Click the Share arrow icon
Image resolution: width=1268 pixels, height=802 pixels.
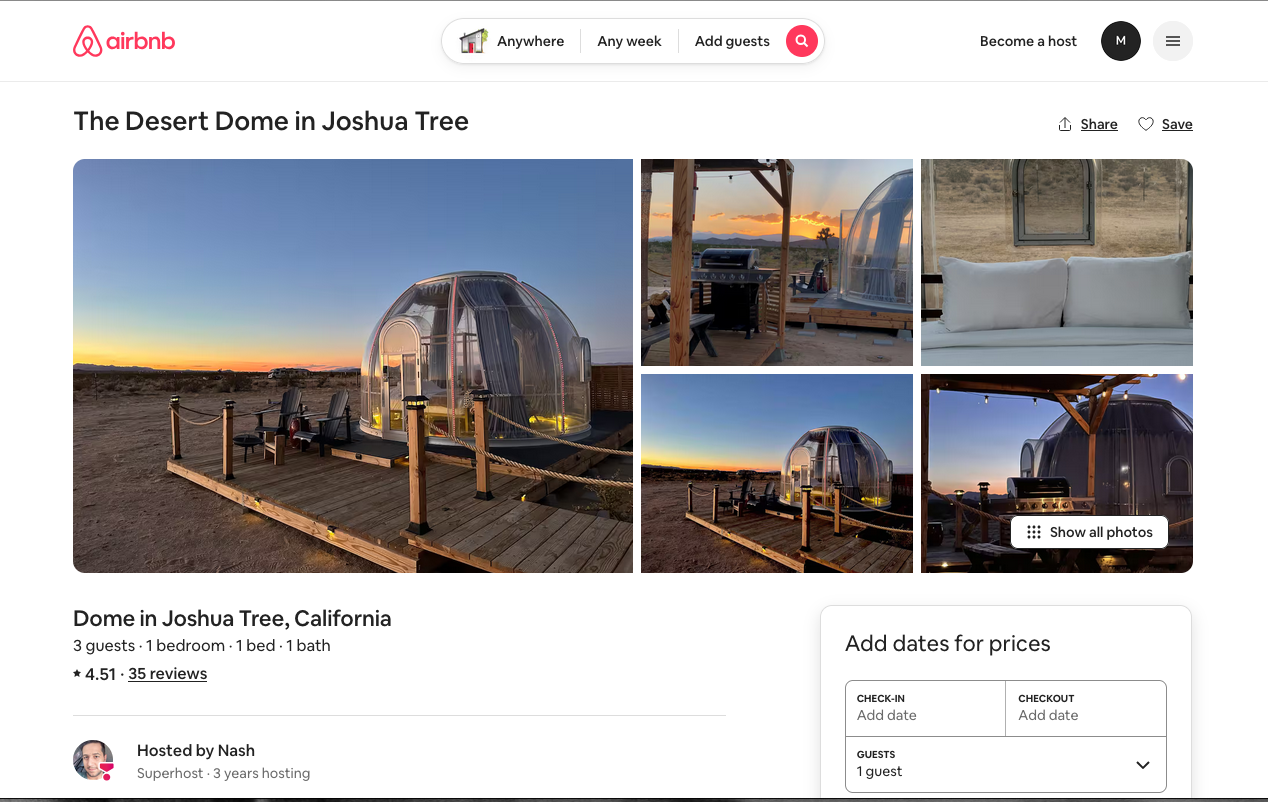(x=1065, y=124)
